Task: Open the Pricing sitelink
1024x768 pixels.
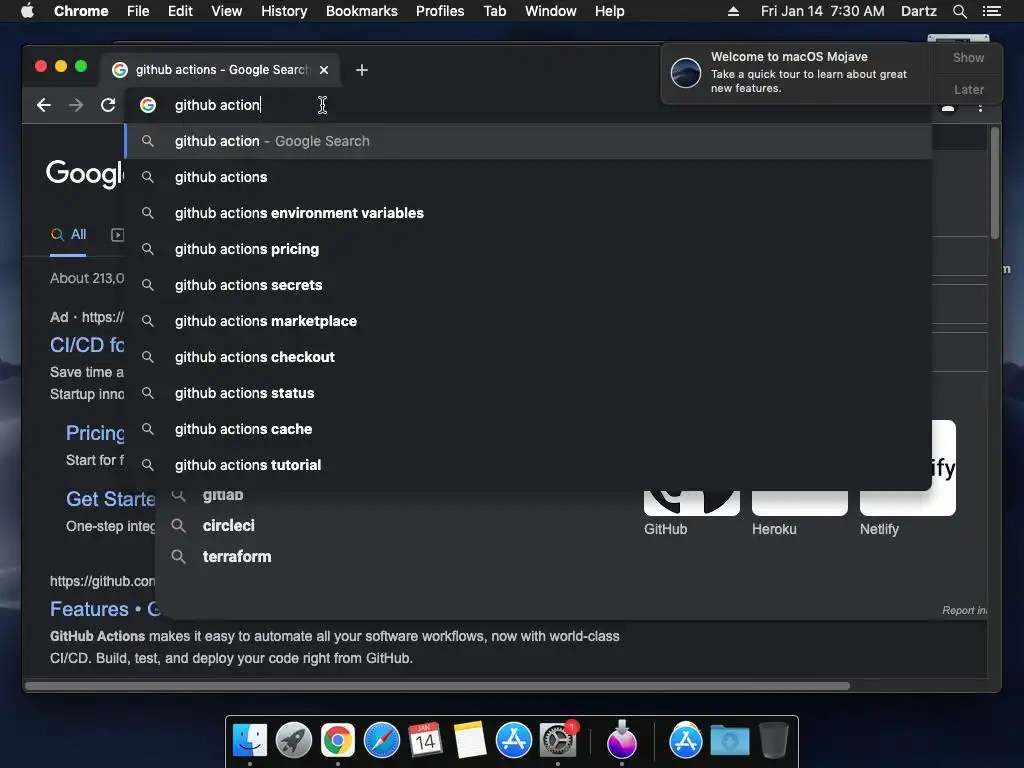Action: 95,432
